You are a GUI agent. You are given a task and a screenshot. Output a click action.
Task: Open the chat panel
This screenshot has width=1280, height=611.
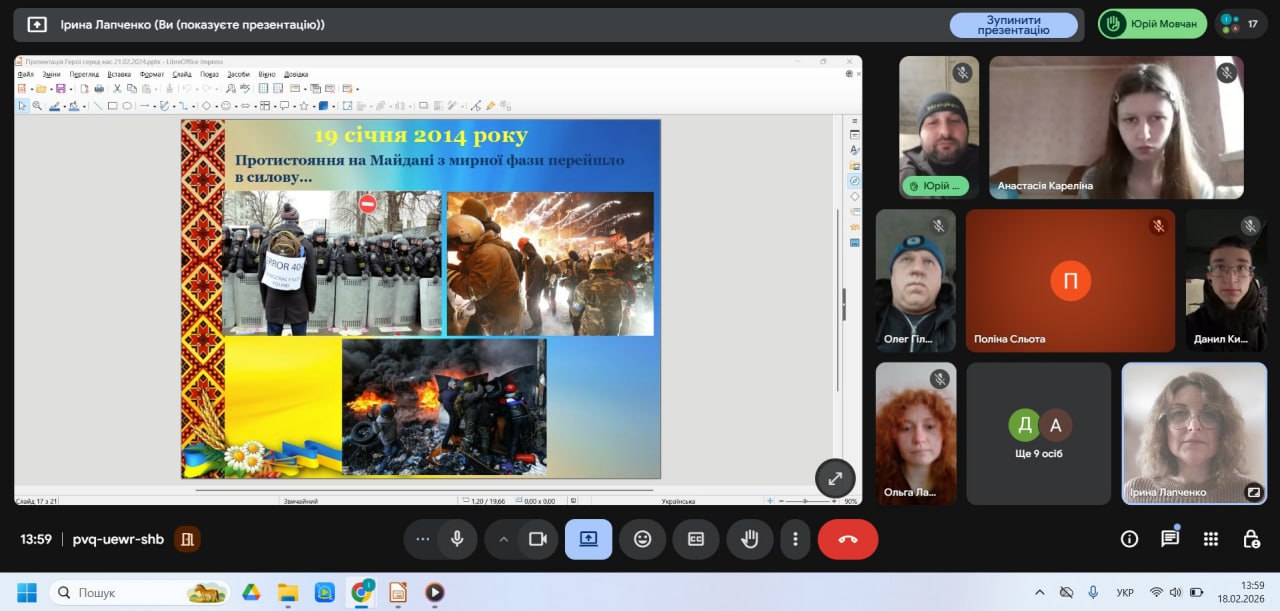1170,539
